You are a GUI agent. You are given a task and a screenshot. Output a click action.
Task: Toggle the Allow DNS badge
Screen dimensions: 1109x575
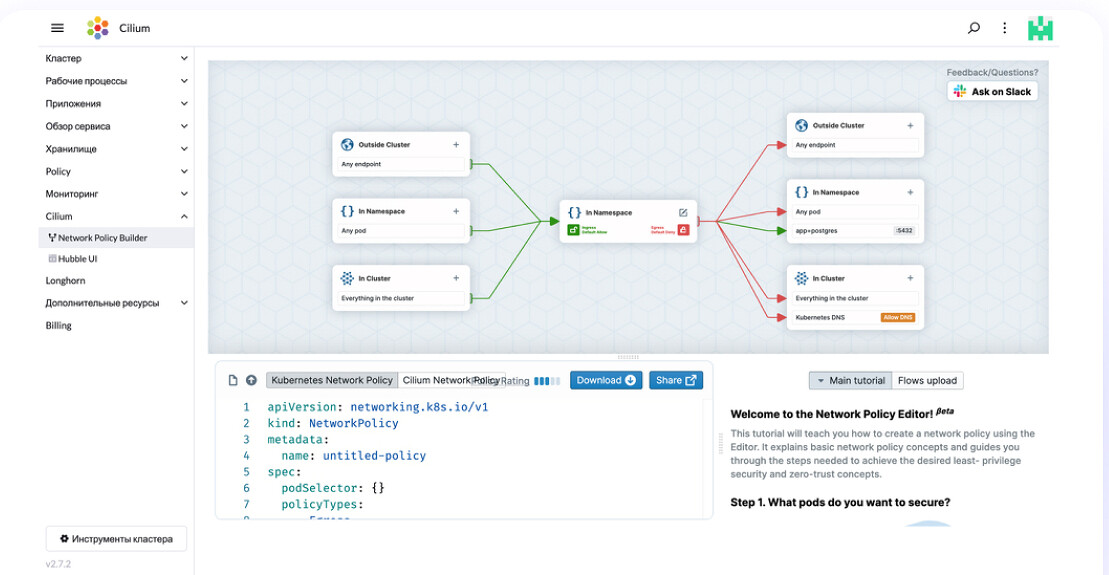(x=897, y=318)
